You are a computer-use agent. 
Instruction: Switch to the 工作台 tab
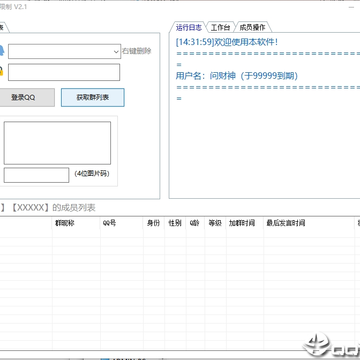220,27
